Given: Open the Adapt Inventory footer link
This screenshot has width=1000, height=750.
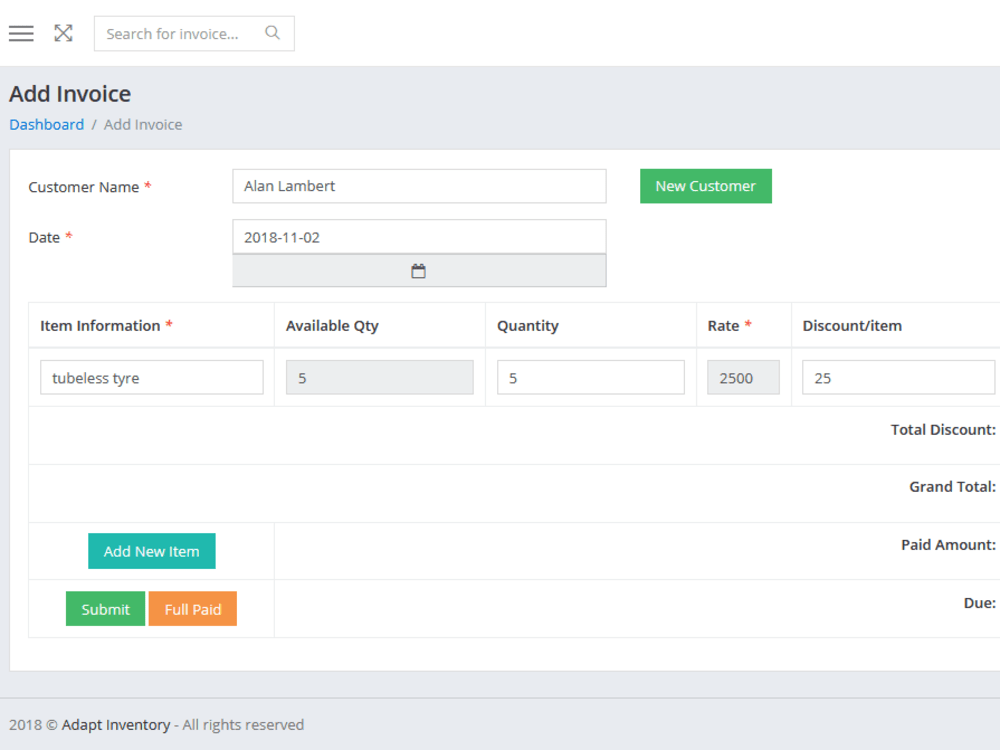Looking at the screenshot, I should (x=115, y=724).
